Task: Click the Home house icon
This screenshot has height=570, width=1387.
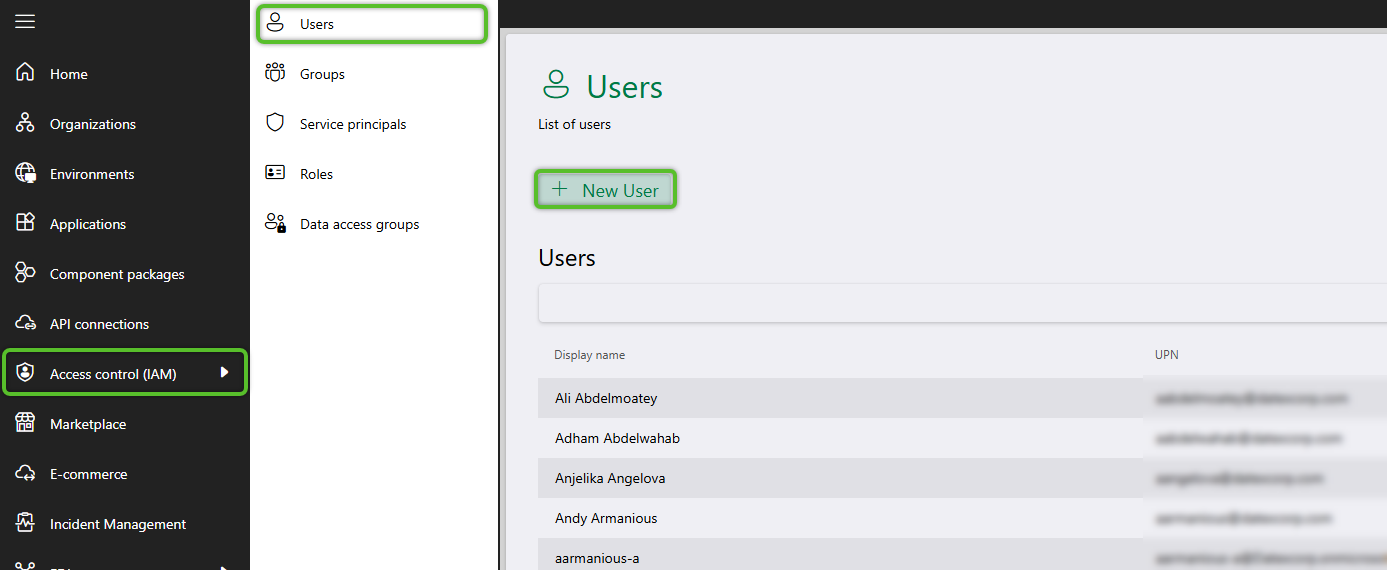Action: click(x=25, y=74)
